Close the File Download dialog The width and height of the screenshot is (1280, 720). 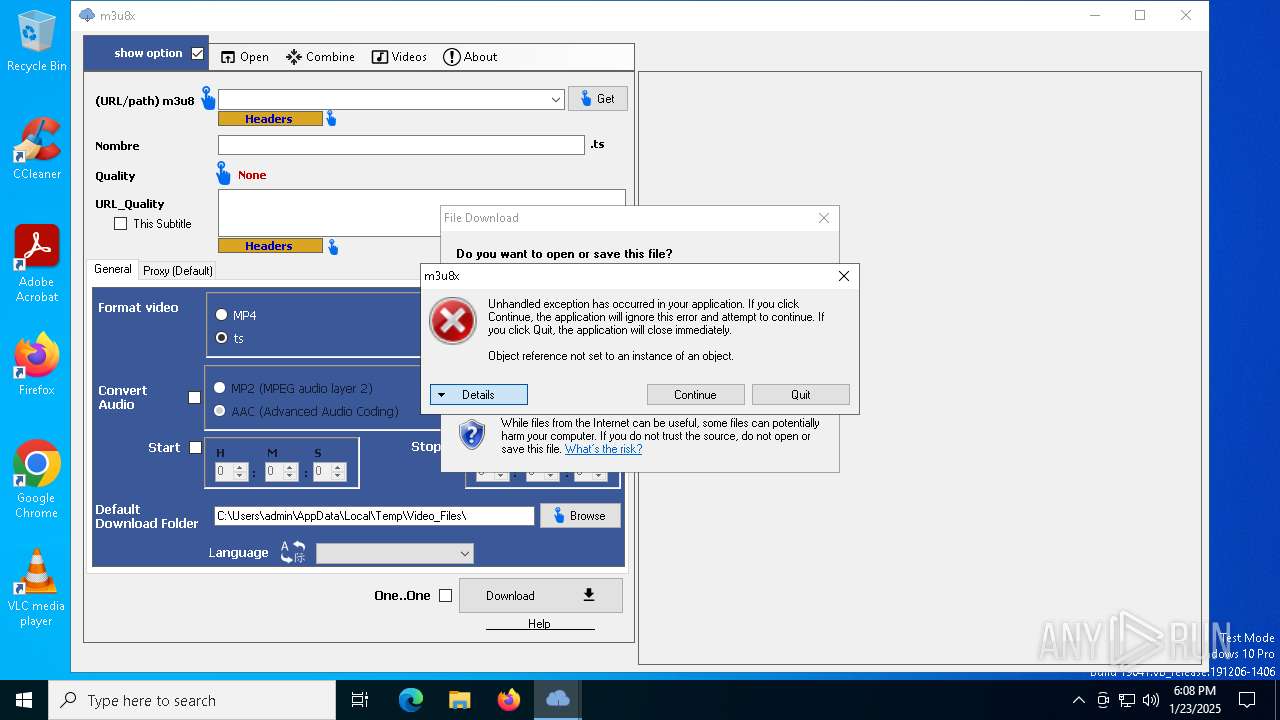click(824, 218)
